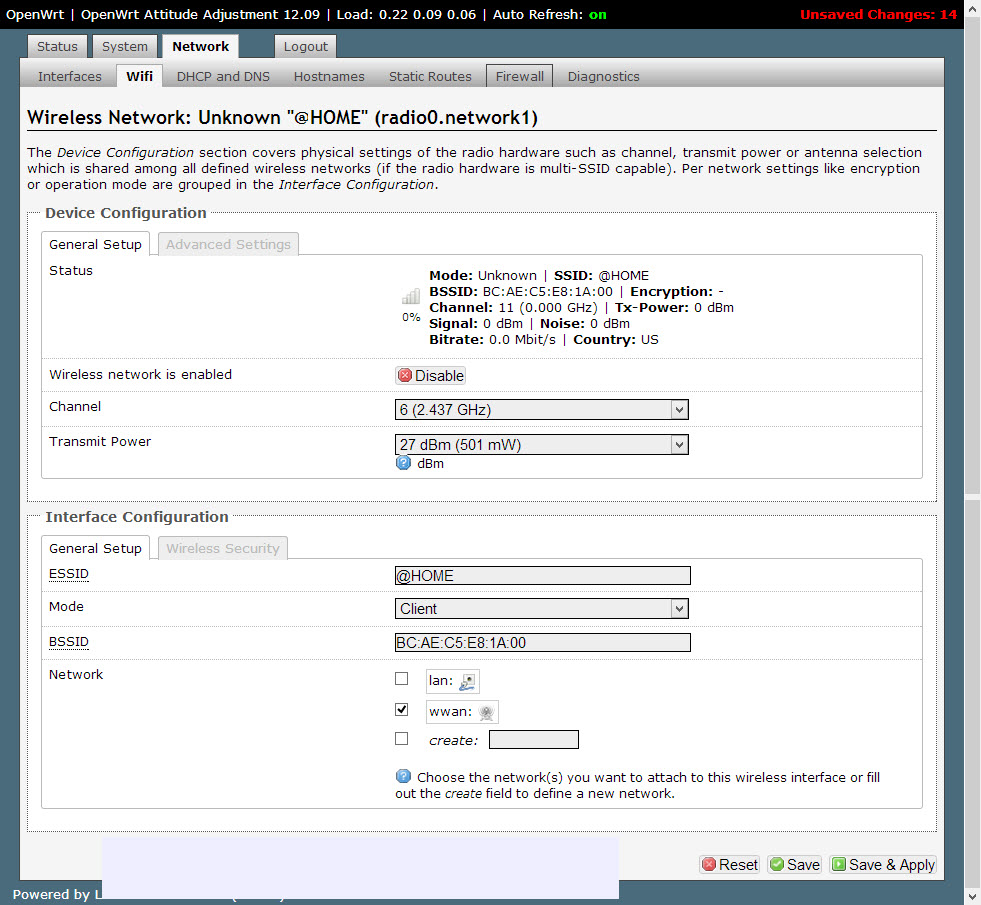This screenshot has width=981, height=905.
Task: Select the Network top tab
Action: (x=200, y=47)
